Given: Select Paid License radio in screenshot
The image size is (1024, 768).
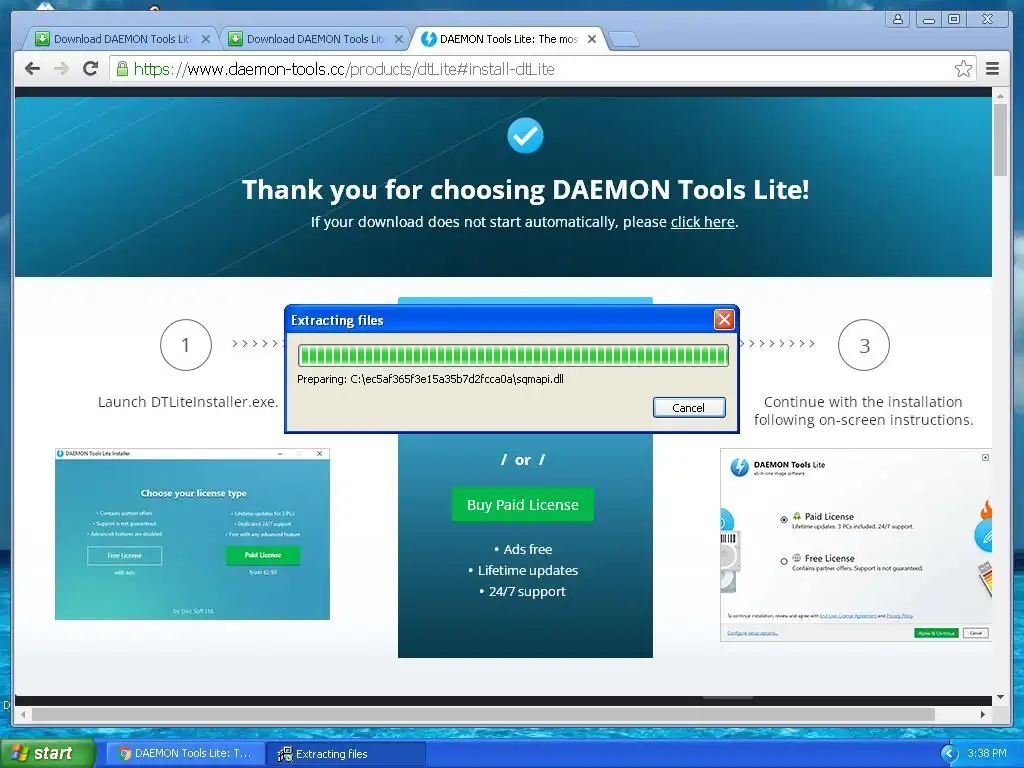Looking at the screenshot, I should point(784,519).
